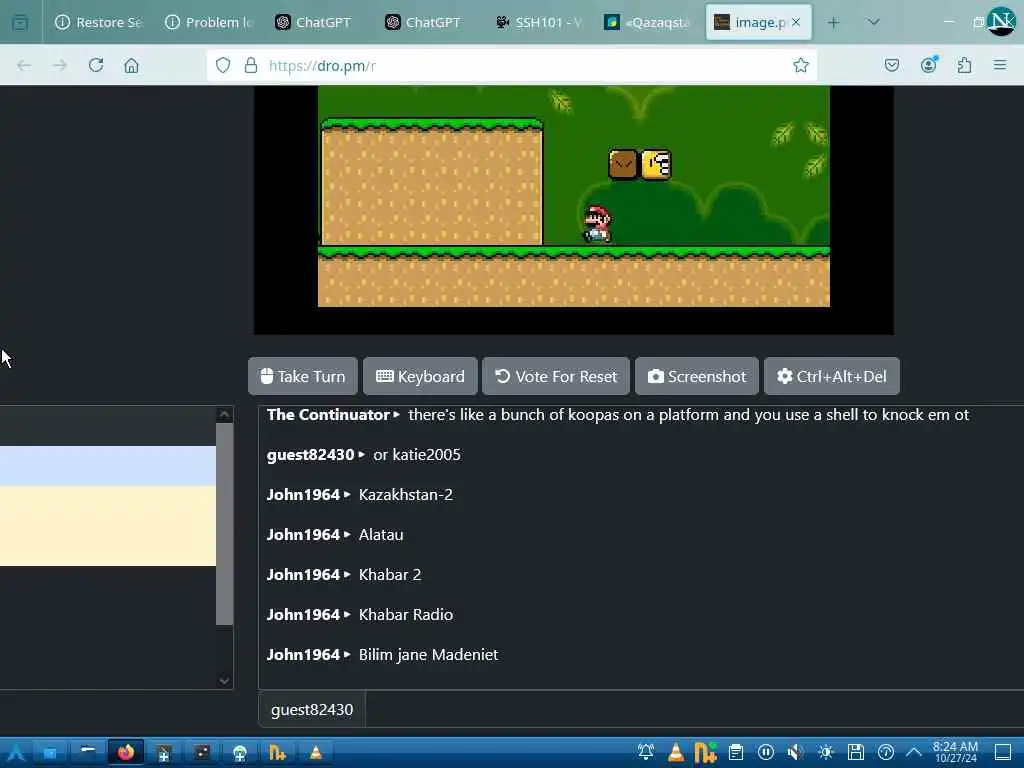
Task: Open the Firefox View icon
Action: (20, 22)
